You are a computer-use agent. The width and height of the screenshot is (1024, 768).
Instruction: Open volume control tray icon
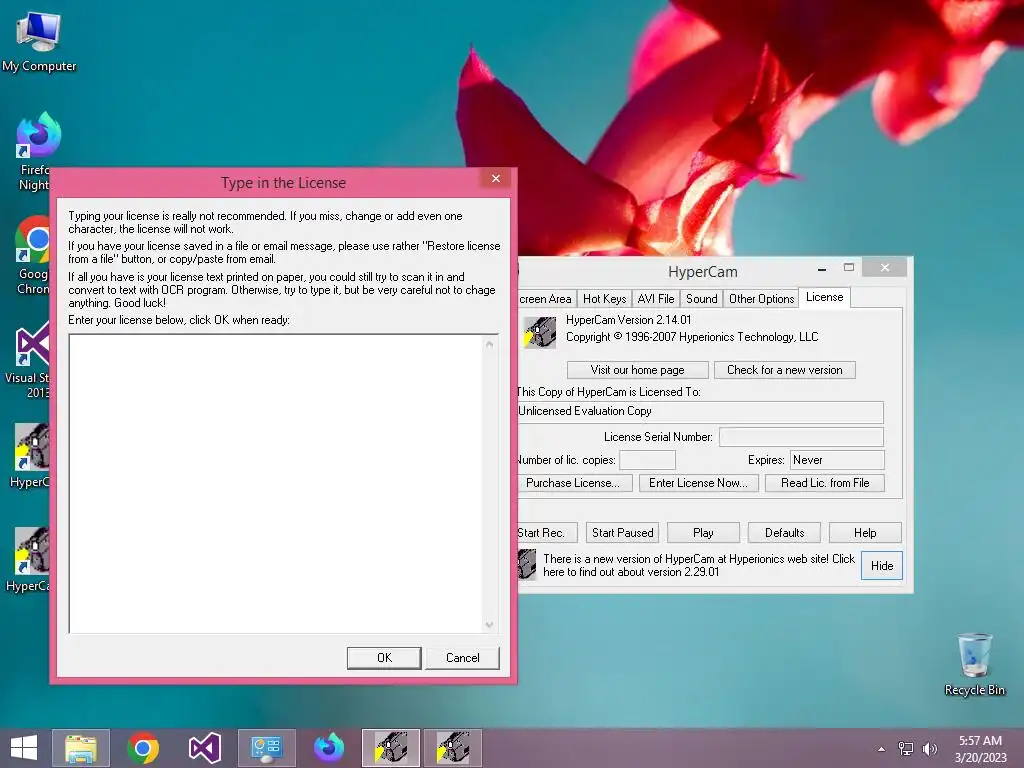coord(930,748)
